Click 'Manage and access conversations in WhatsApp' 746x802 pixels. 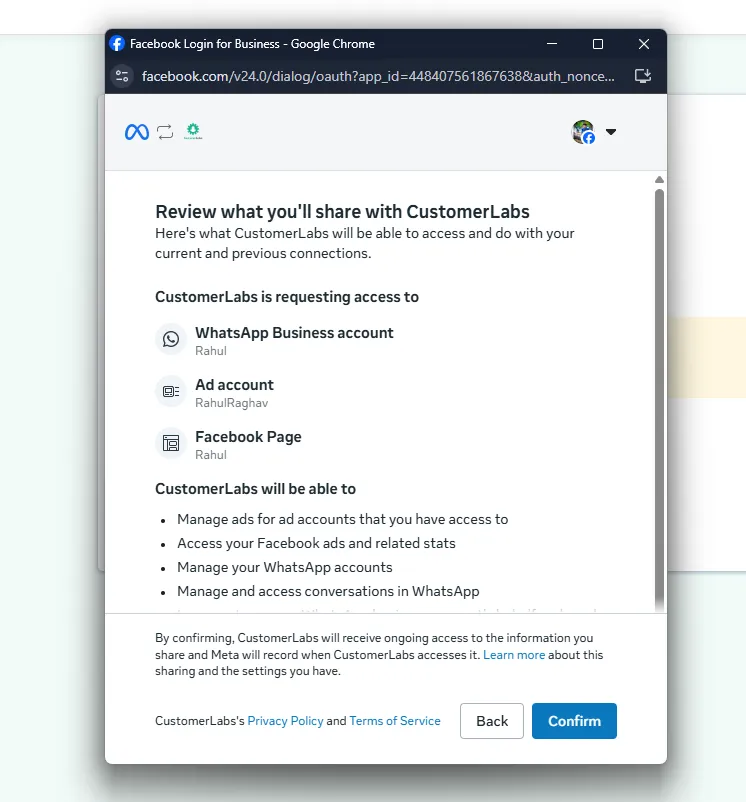click(x=328, y=591)
